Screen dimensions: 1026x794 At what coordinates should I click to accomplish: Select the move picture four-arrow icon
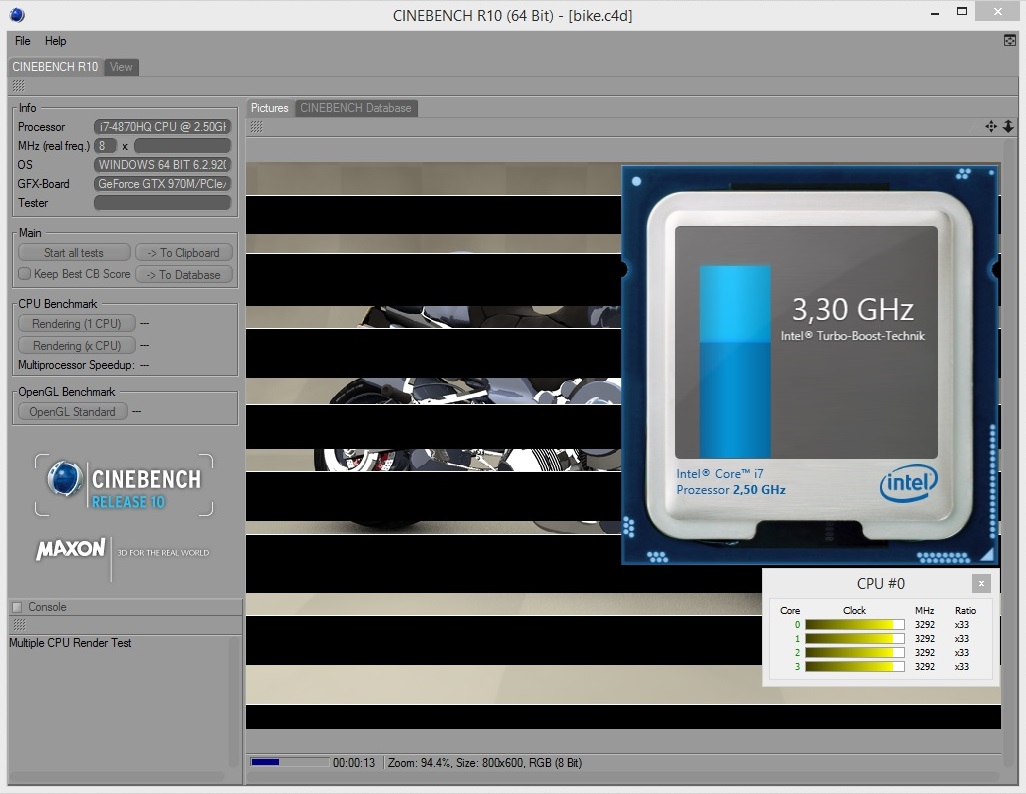991,126
